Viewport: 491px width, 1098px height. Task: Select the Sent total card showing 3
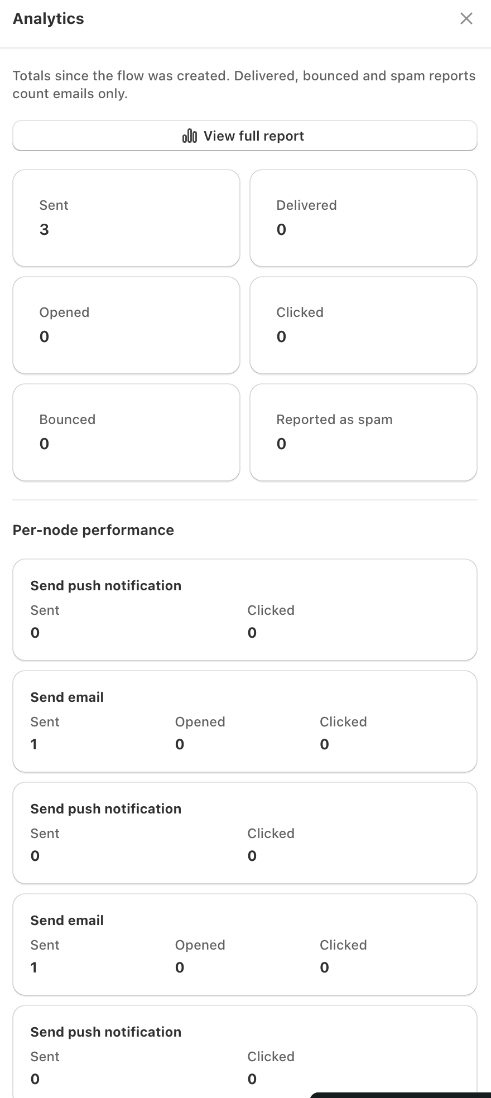(126, 218)
